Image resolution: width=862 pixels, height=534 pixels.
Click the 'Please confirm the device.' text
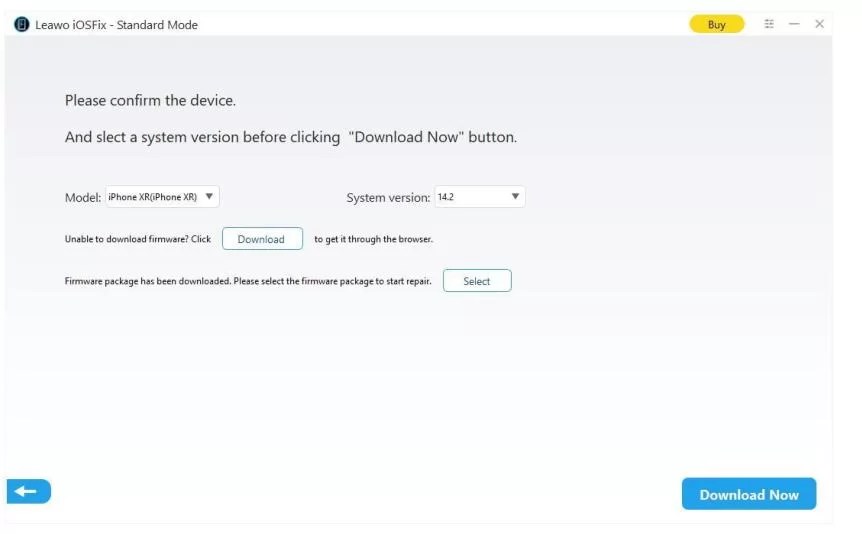pyautogui.click(x=150, y=101)
